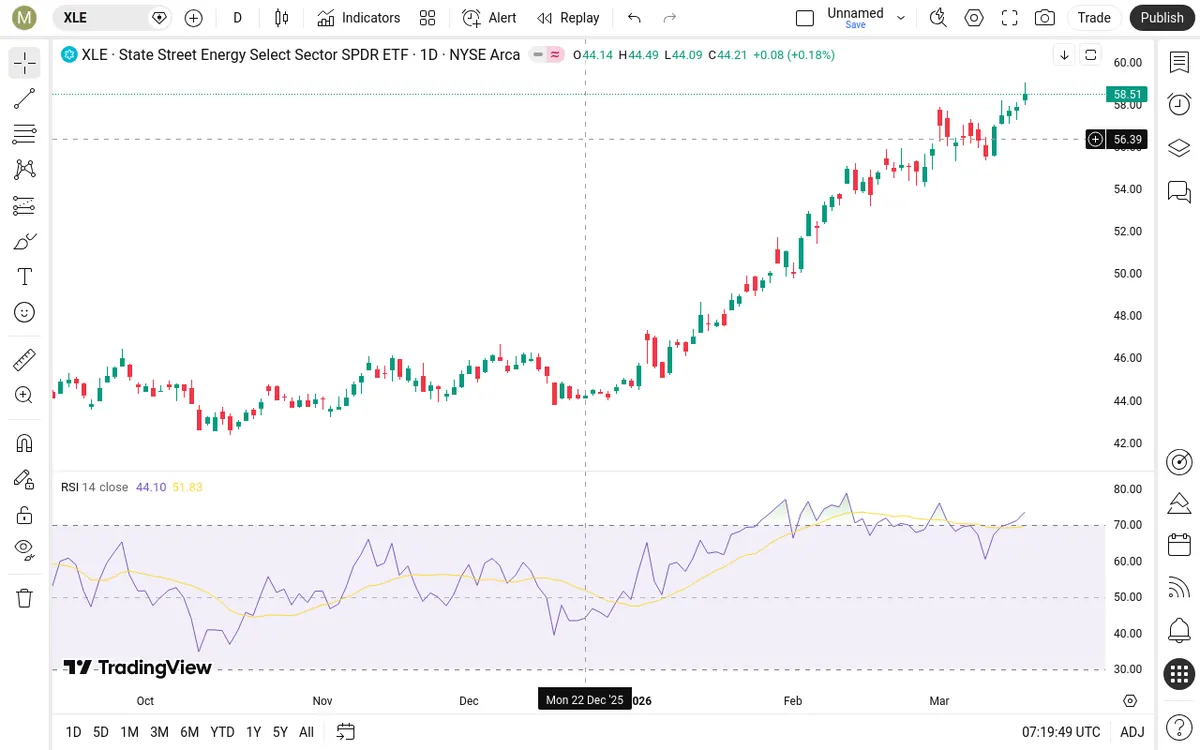Click the price label plus button at 56.39
This screenshot has width=1200, height=750.
pyautogui.click(x=1096, y=140)
